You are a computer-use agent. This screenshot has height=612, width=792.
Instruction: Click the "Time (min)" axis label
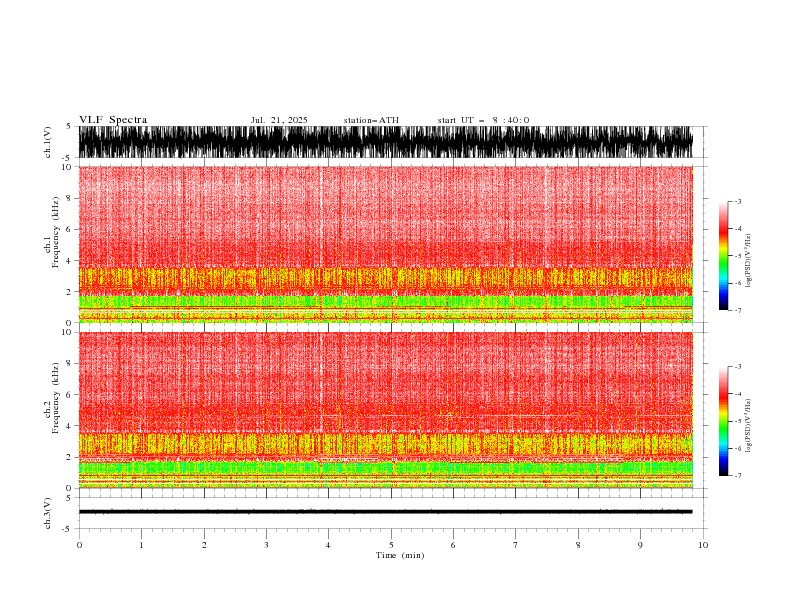[x=400, y=555]
